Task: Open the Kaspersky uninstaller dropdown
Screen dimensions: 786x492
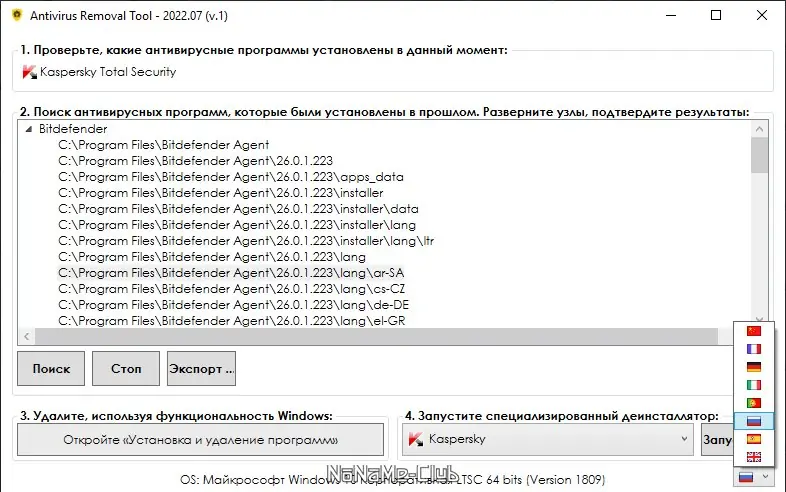Action: [x=684, y=439]
